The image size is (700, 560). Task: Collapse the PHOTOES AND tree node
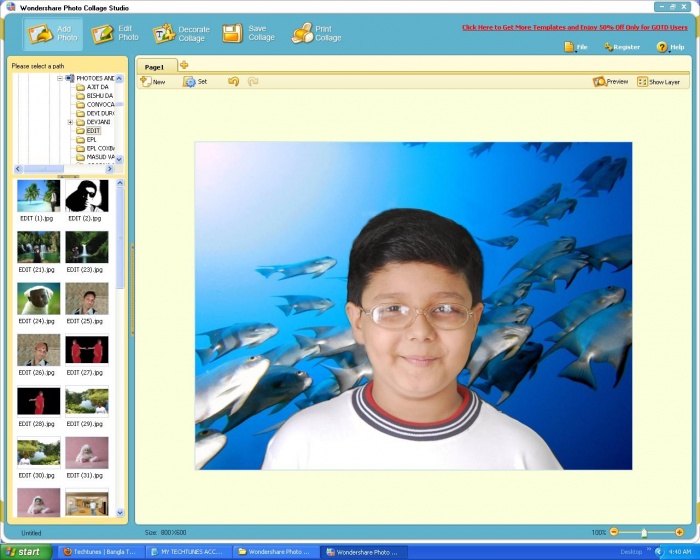60,78
